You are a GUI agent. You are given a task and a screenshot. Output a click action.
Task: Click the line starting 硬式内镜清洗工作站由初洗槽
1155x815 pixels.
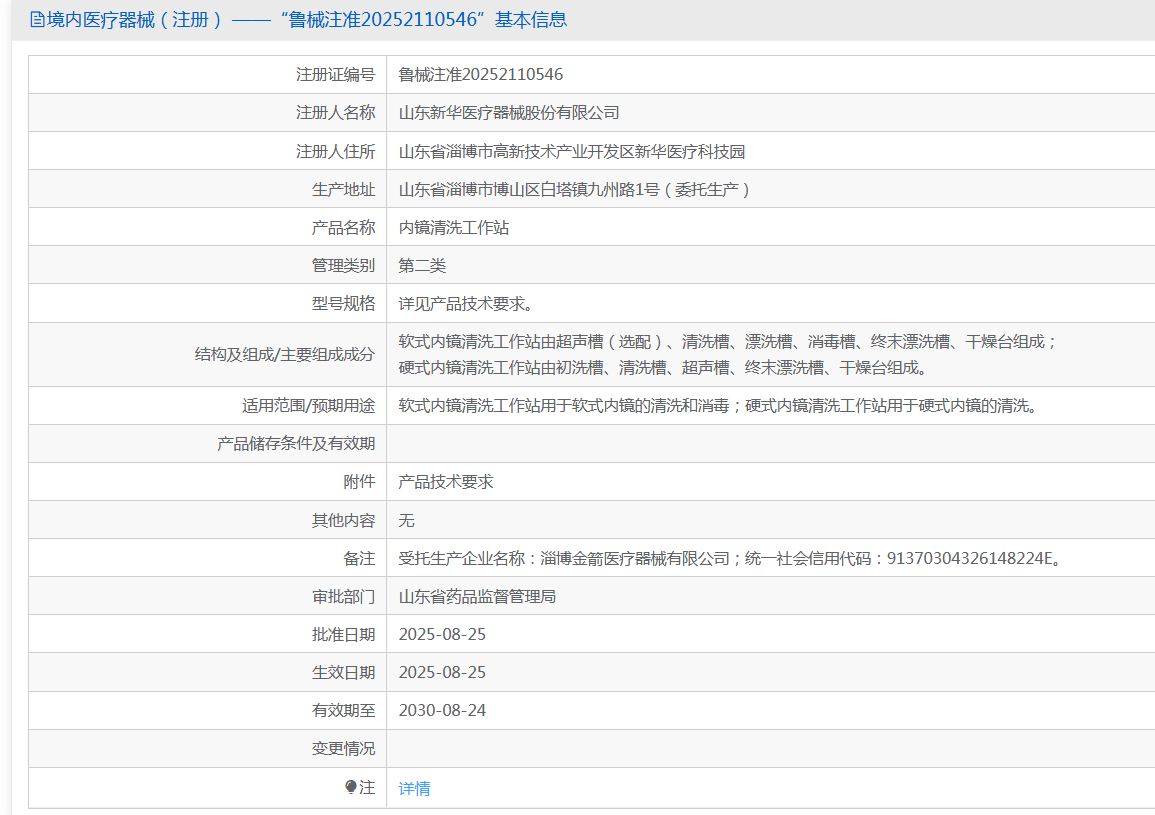click(x=663, y=367)
